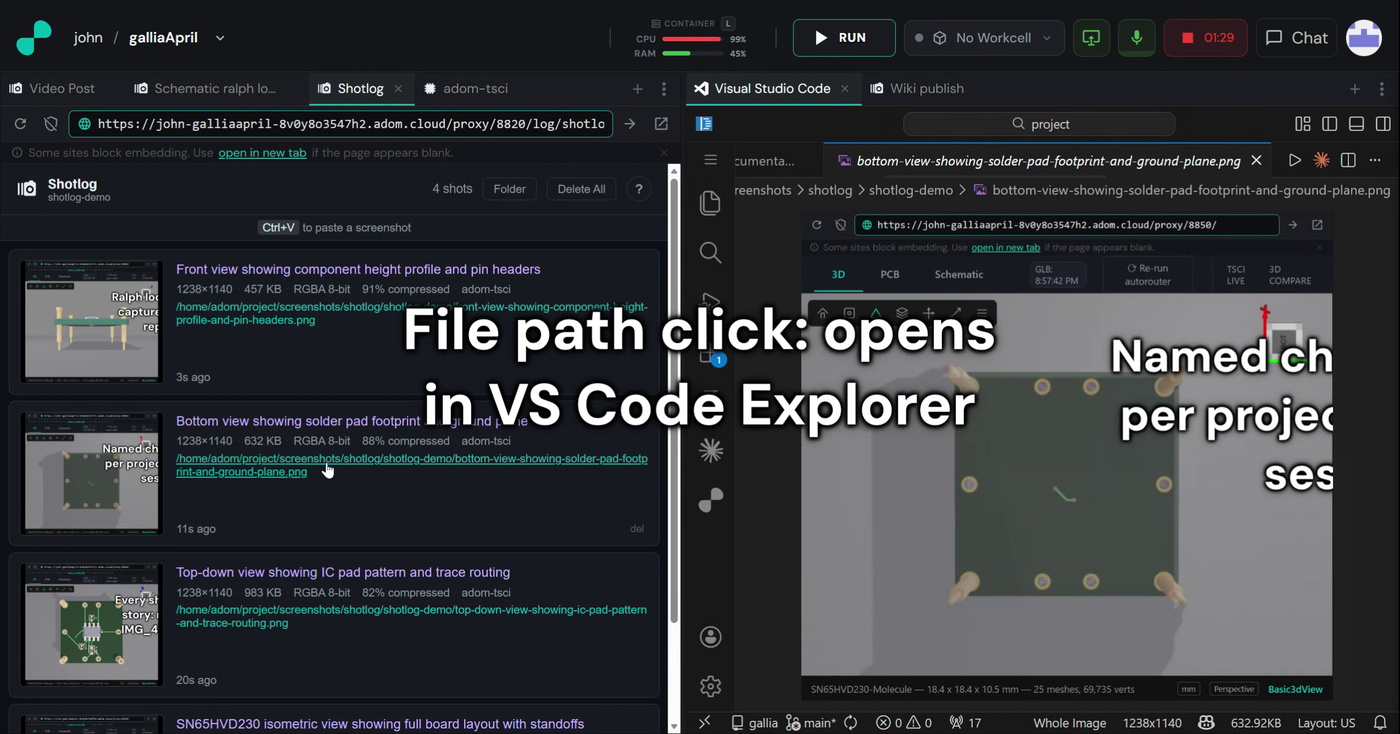The height and width of the screenshot is (734, 1400).
Task: Delete the Bottom view shot via del
Action: point(637,529)
